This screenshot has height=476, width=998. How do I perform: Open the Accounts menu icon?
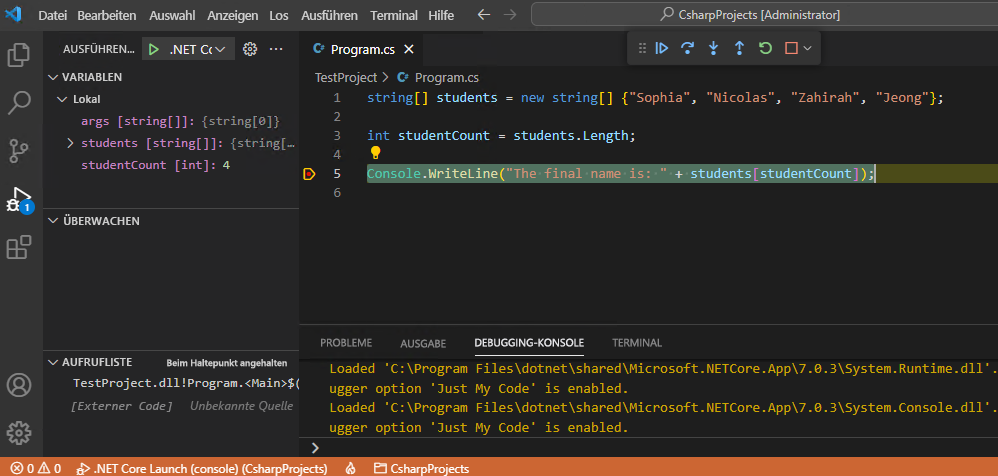pyautogui.click(x=18, y=385)
